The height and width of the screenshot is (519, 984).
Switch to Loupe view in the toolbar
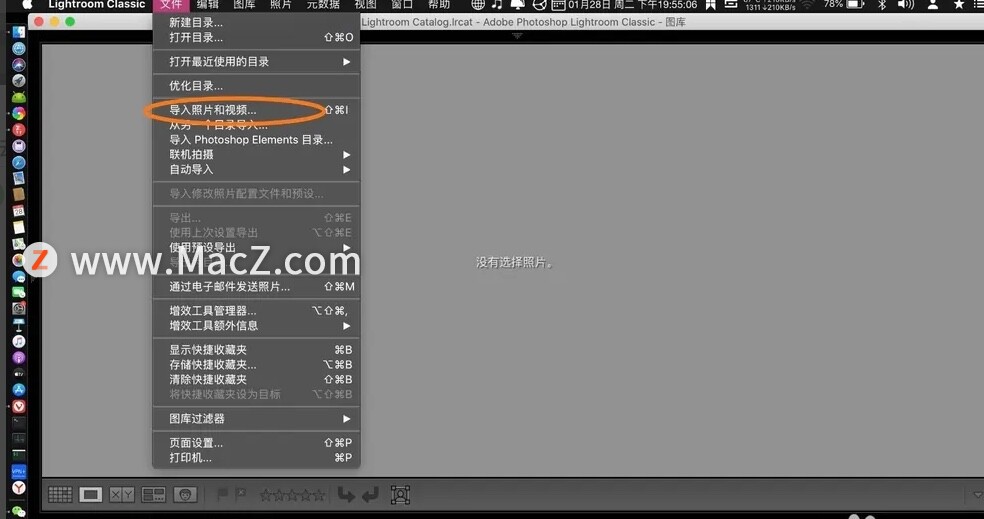pos(90,495)
